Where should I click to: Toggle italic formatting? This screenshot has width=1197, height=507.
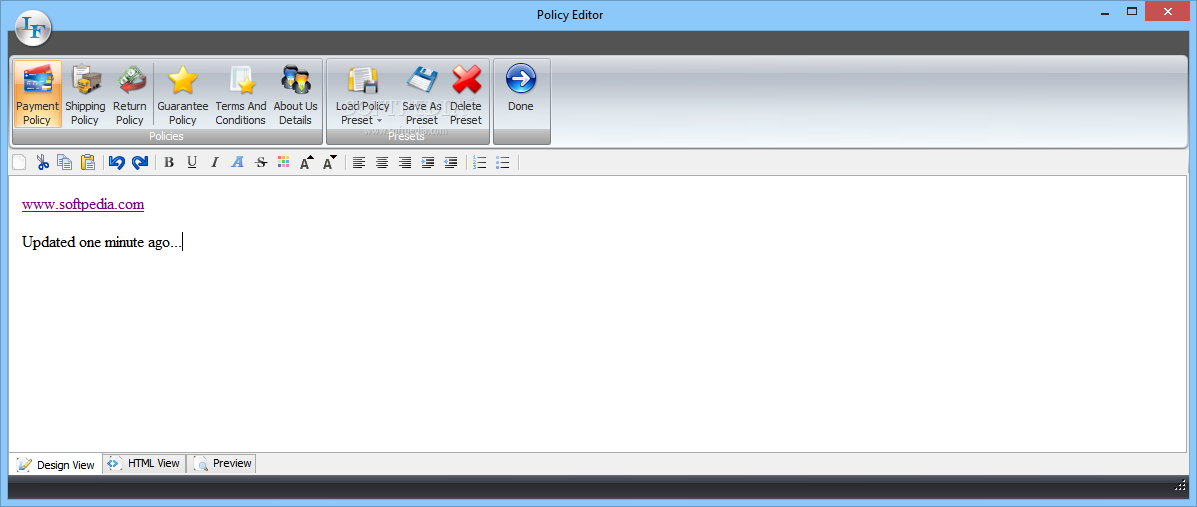pos(215,162)
